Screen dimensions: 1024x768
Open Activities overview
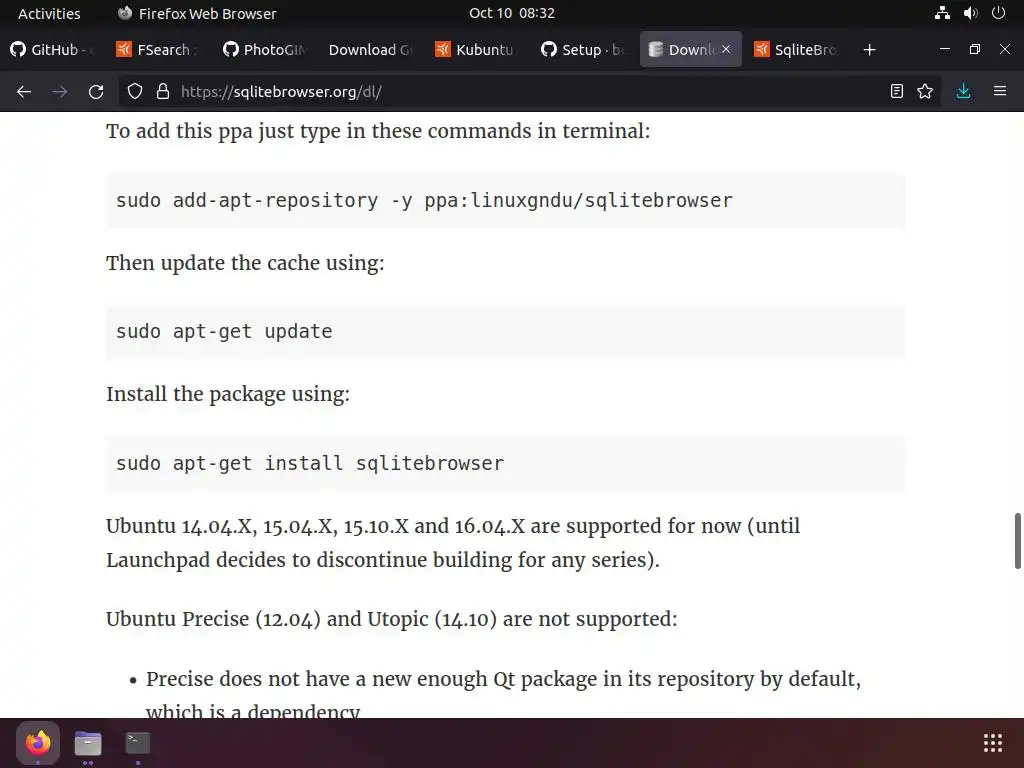click(x=49, y=13)
